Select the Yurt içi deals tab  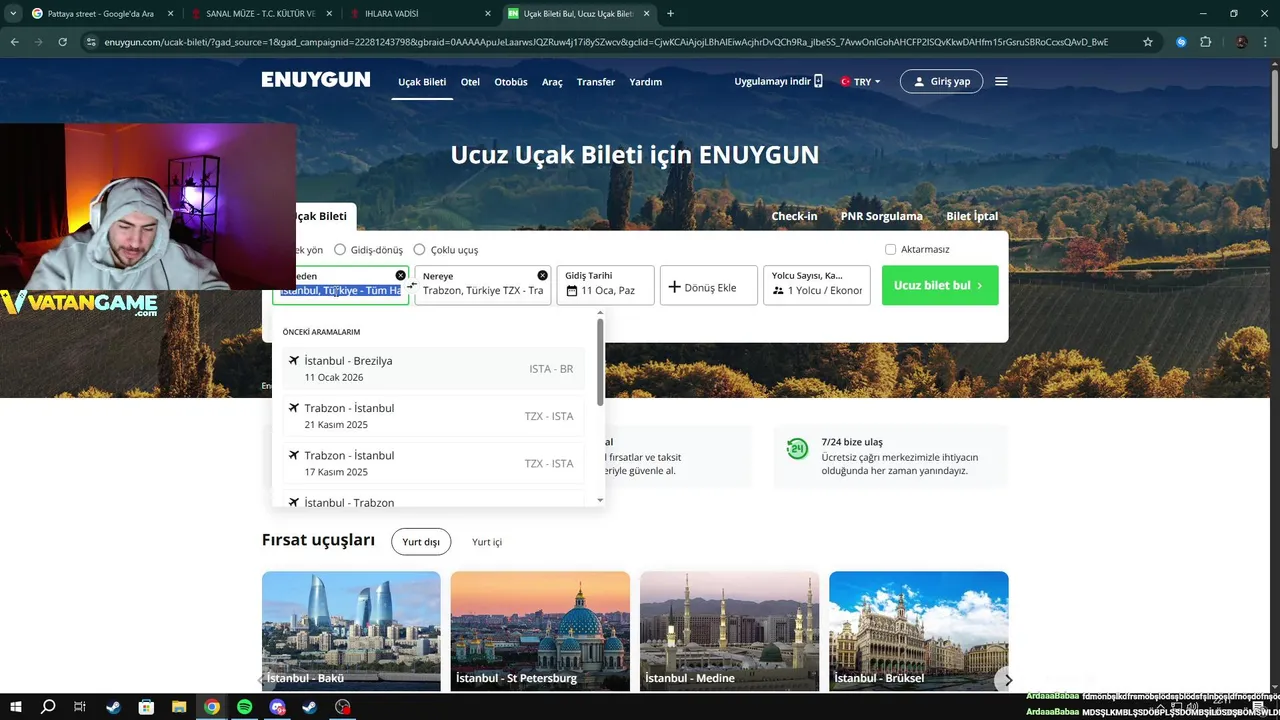tap(487, 542)
